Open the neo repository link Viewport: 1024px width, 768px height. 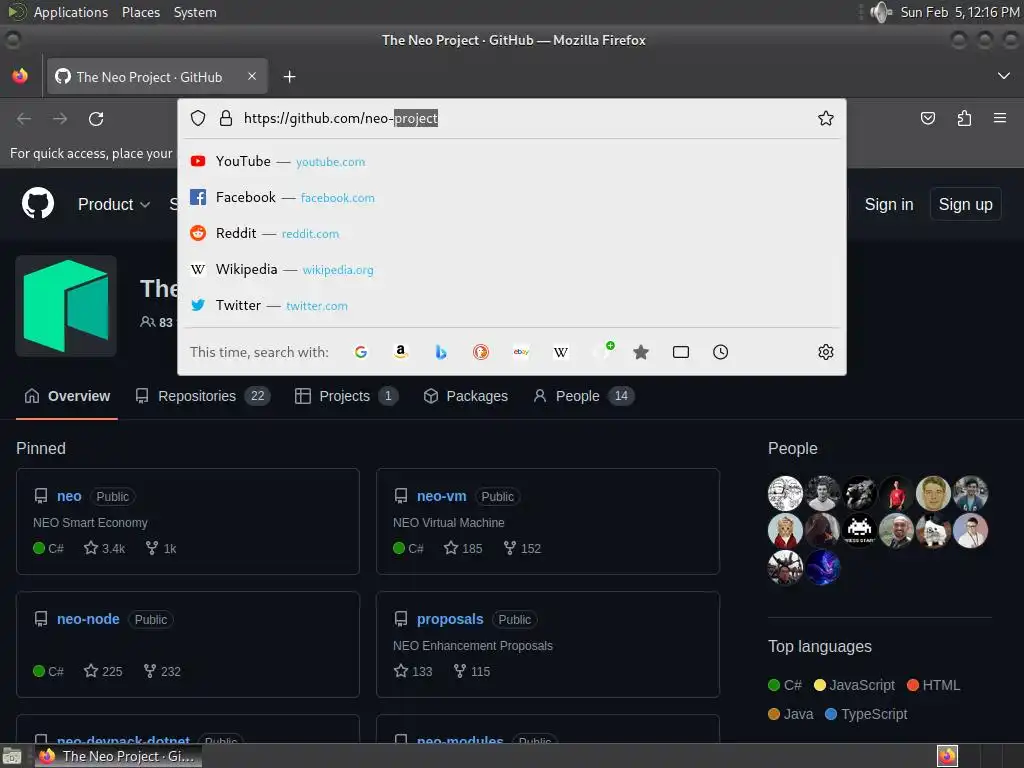[x=69, y=496]
